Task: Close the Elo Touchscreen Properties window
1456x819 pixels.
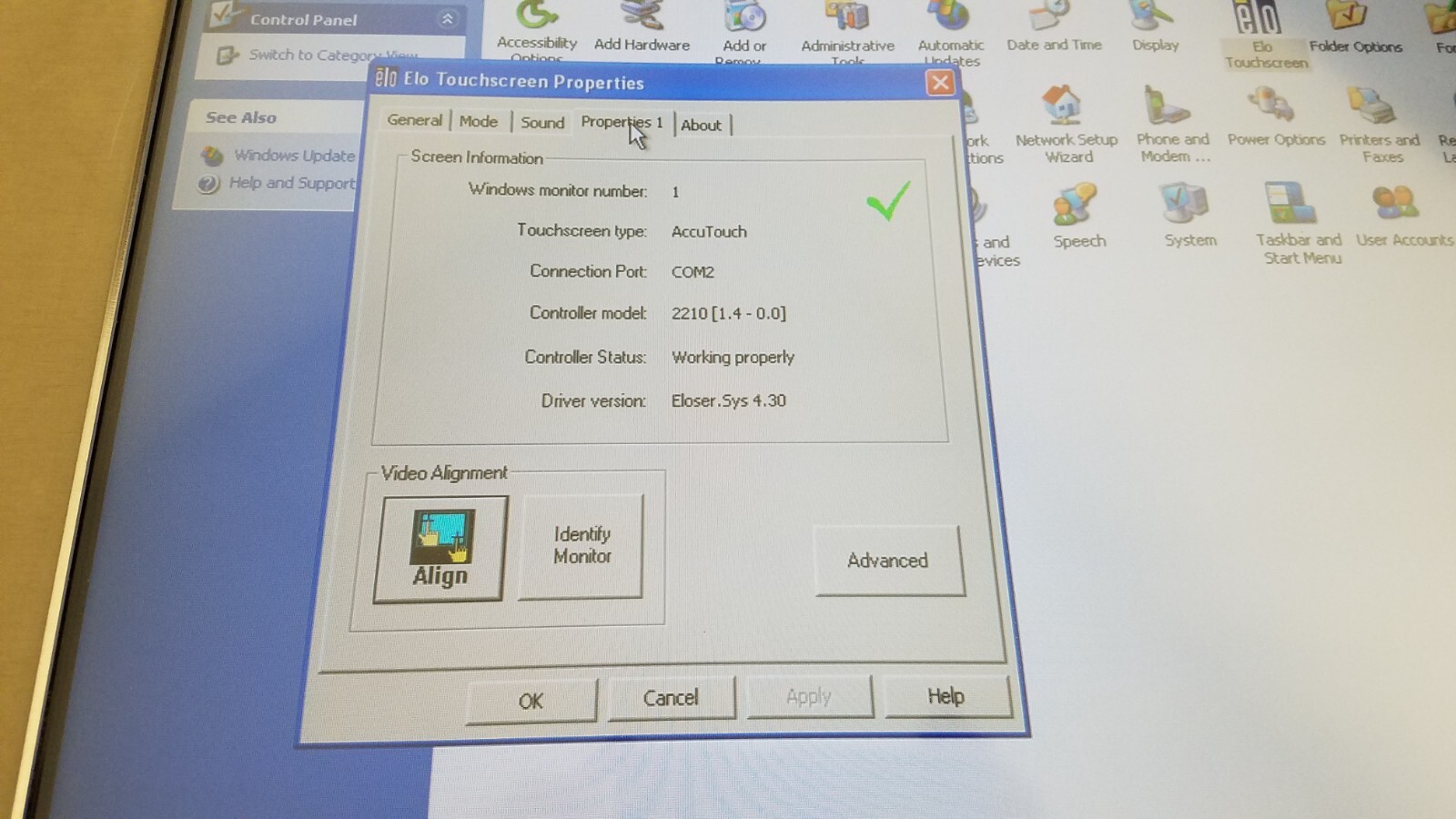Action: [x=940, y=83]
